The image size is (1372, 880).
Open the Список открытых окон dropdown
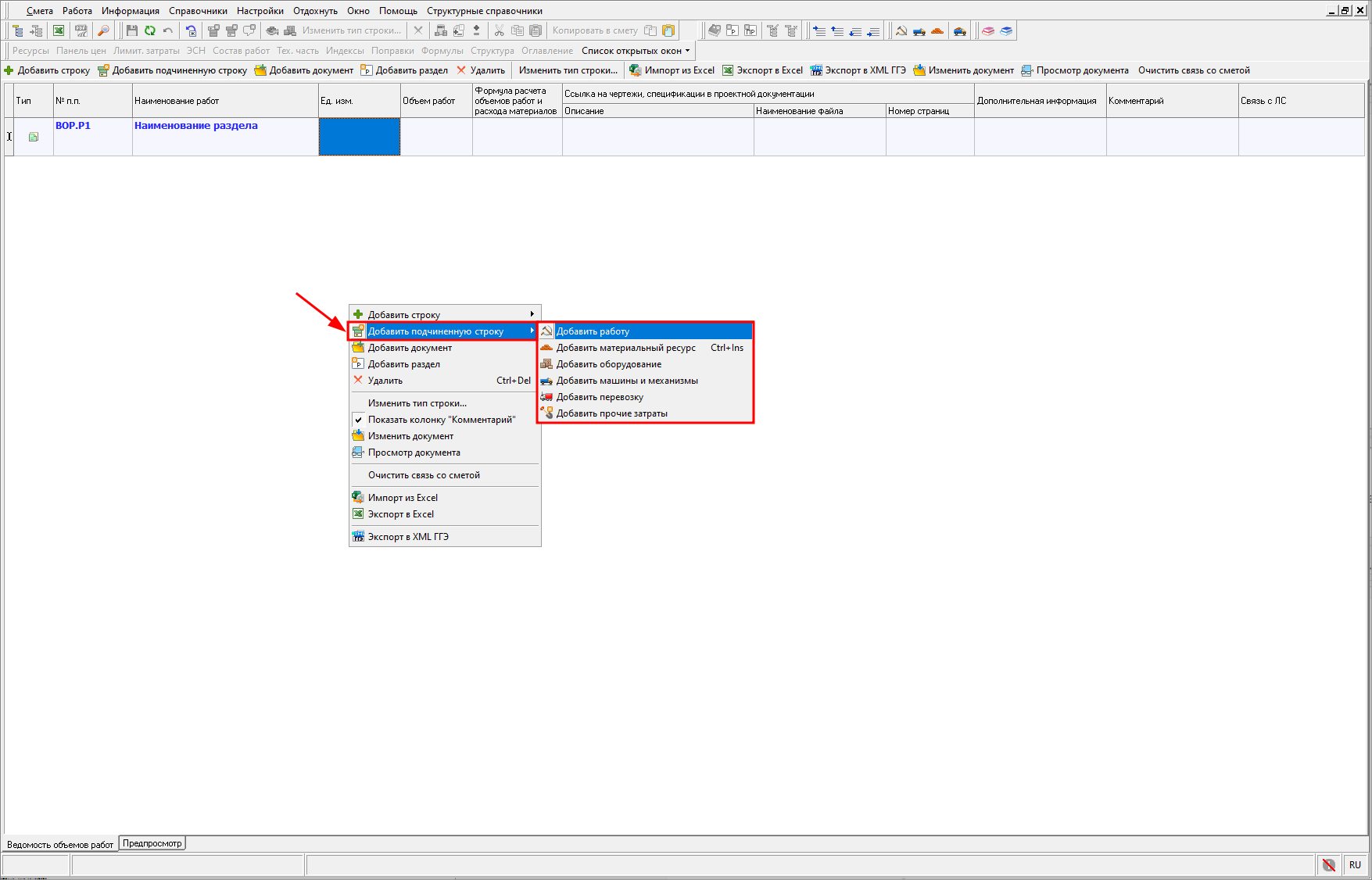(636, 51)
